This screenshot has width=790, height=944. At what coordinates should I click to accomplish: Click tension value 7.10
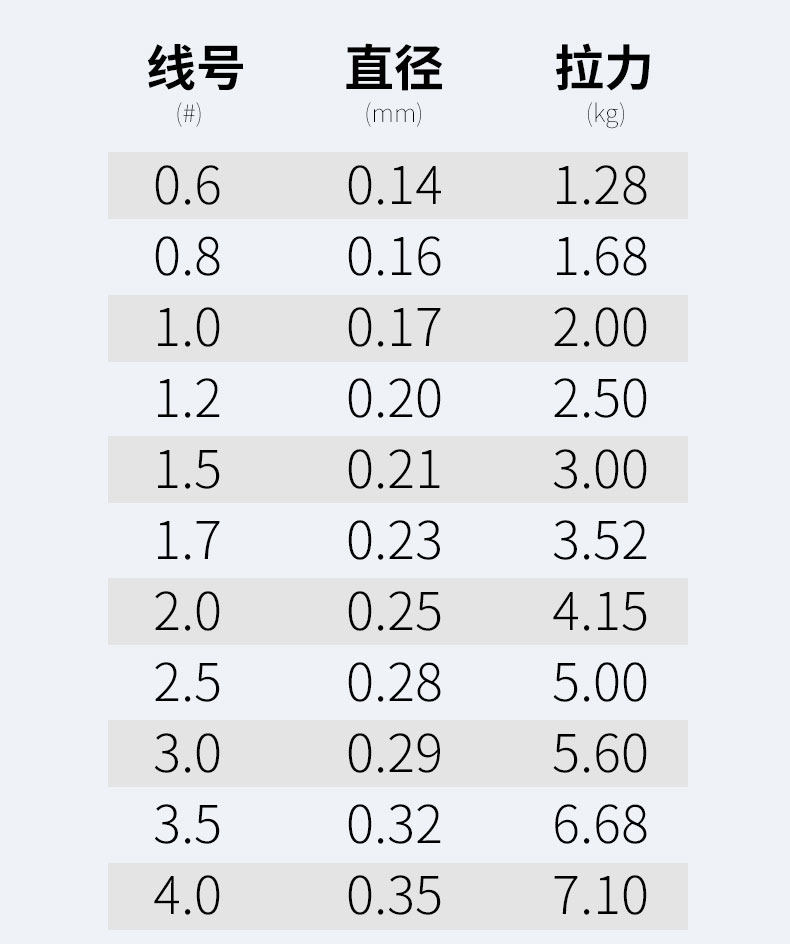(x=600, y=896)
